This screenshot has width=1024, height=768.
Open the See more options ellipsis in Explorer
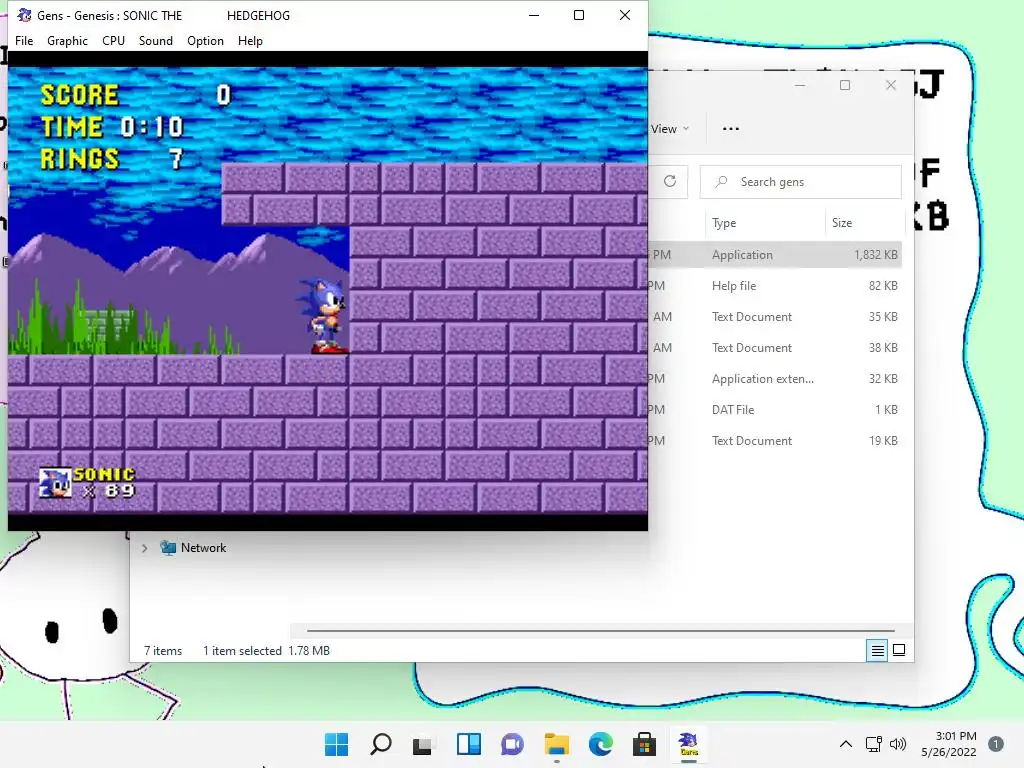(x=731, y=129)
